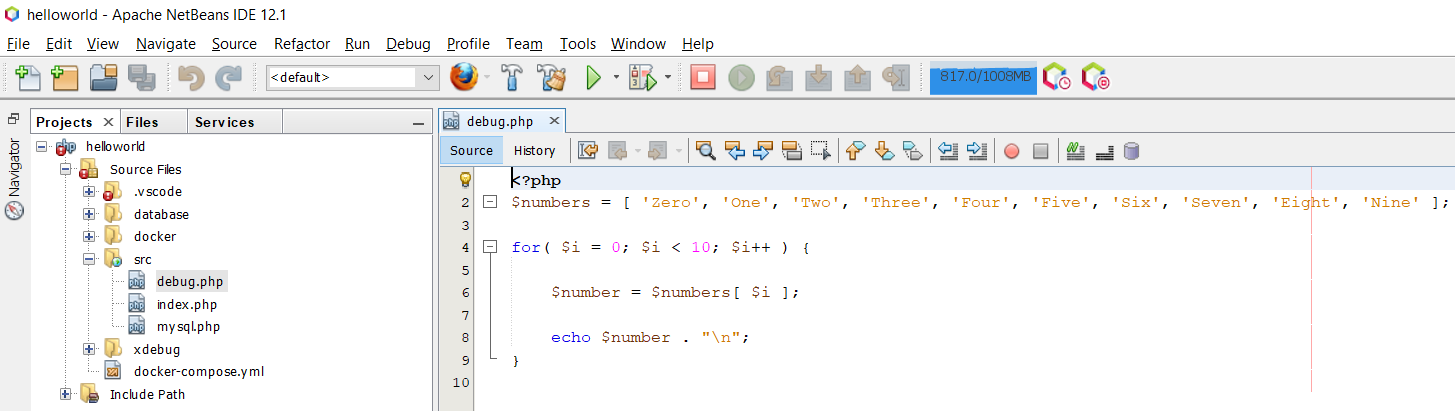Click the Profile Project clock icon
This screenshot has width=1455, height=411.
[x=1057, y=77]
